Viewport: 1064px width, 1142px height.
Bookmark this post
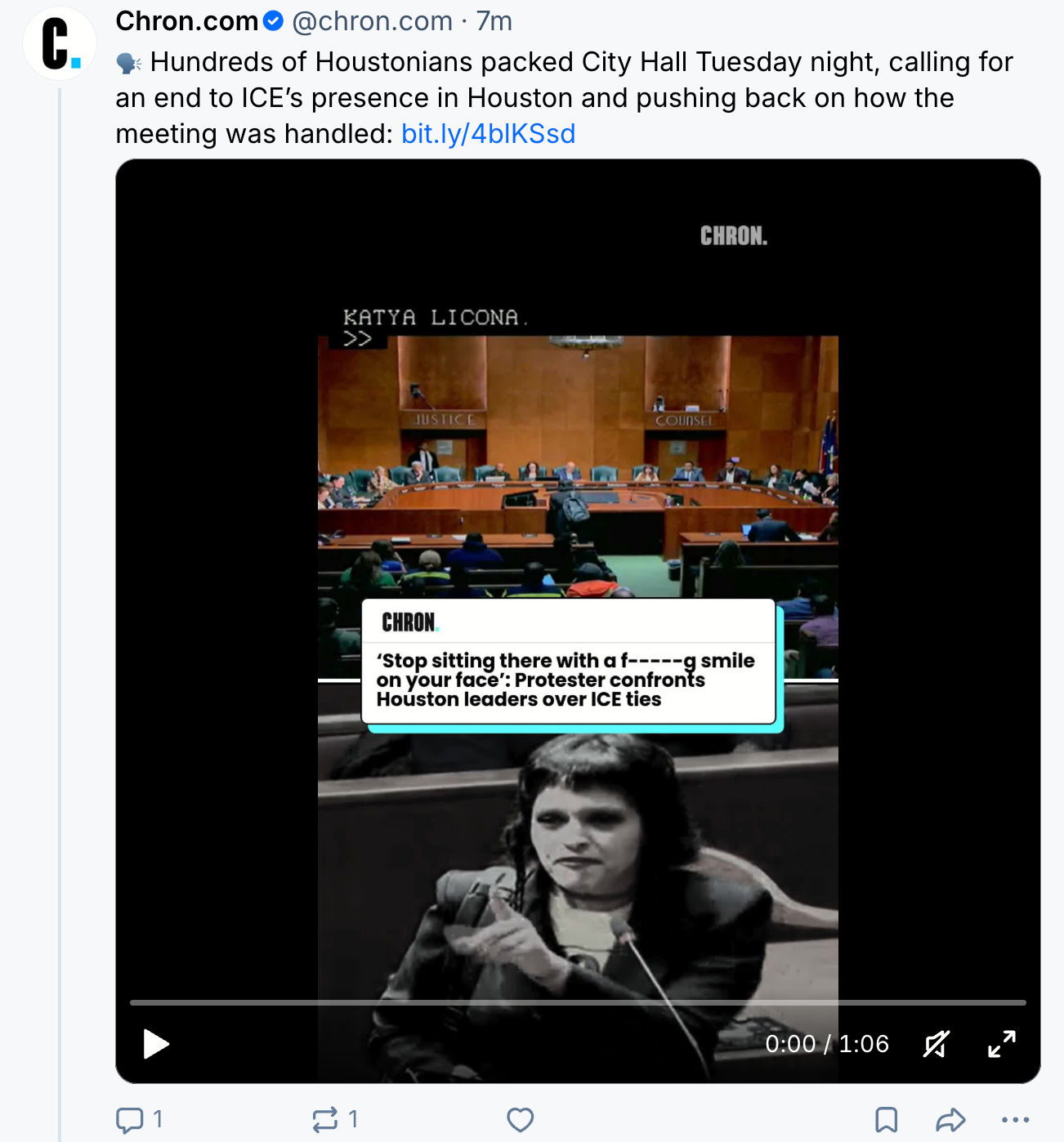887,1120
